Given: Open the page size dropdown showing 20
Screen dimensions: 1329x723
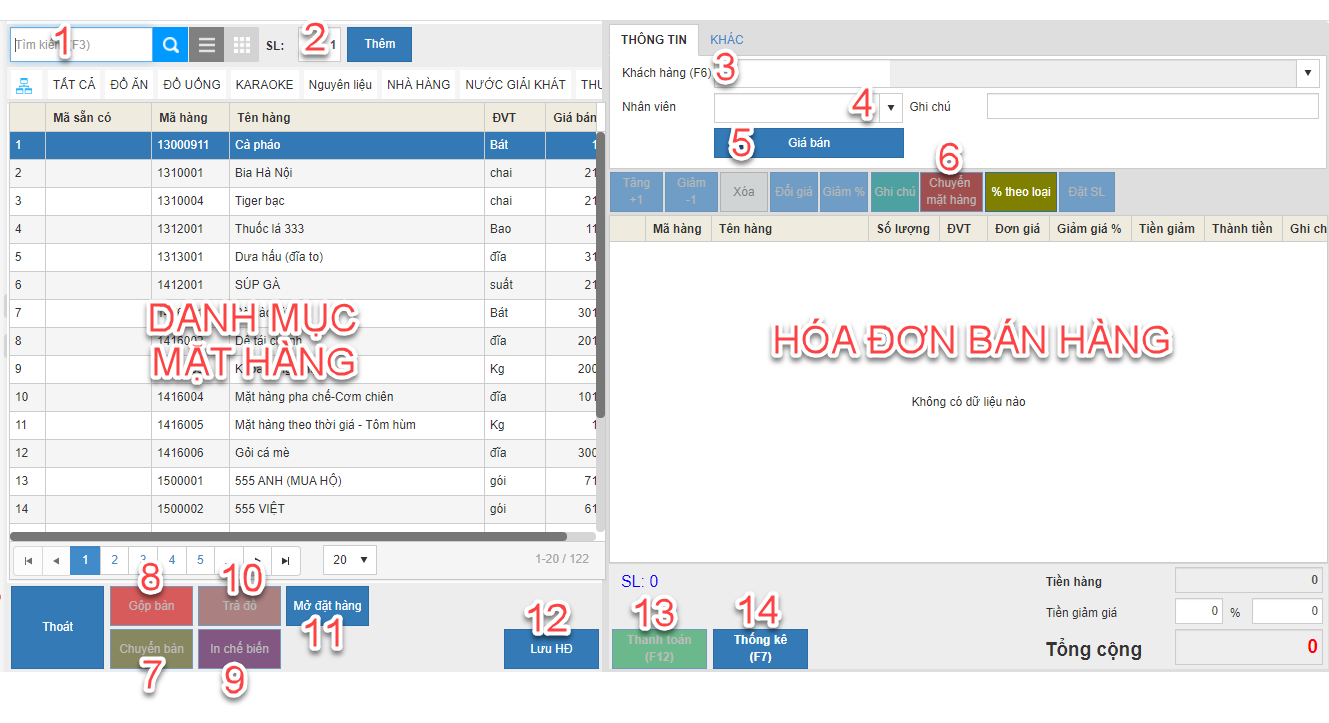Looking at the screenshot, I should click(350, 560).
